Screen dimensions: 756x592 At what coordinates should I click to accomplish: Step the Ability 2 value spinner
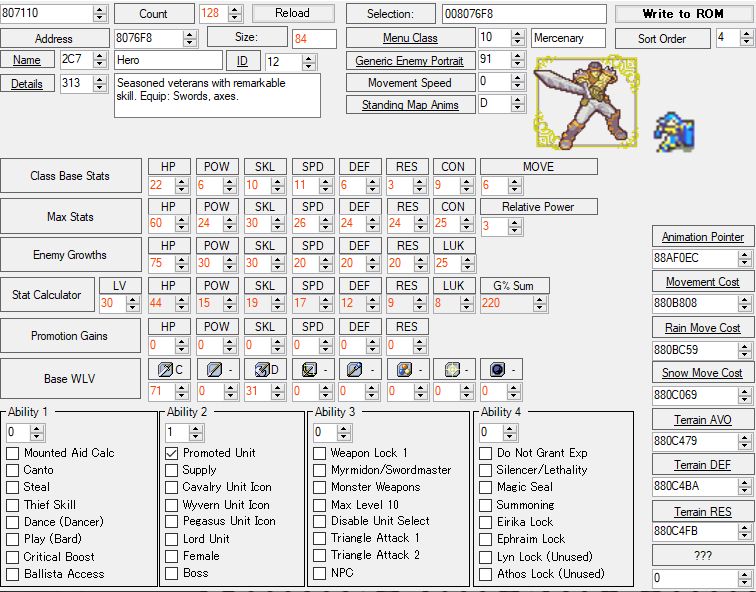(196, 432)
